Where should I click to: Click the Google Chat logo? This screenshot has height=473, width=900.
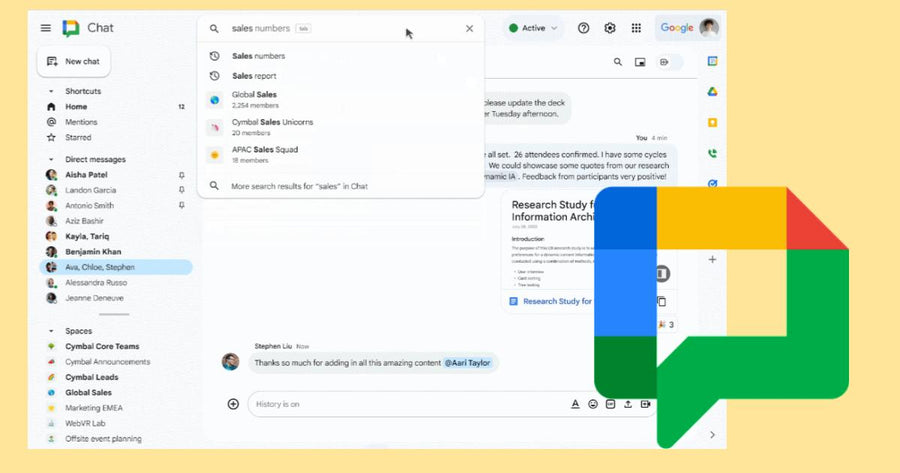tap(71, 28)
